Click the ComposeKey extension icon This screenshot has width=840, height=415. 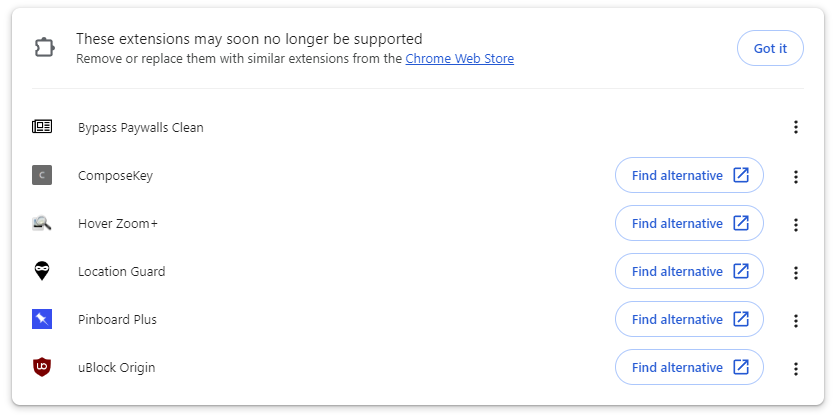point(42,176)
